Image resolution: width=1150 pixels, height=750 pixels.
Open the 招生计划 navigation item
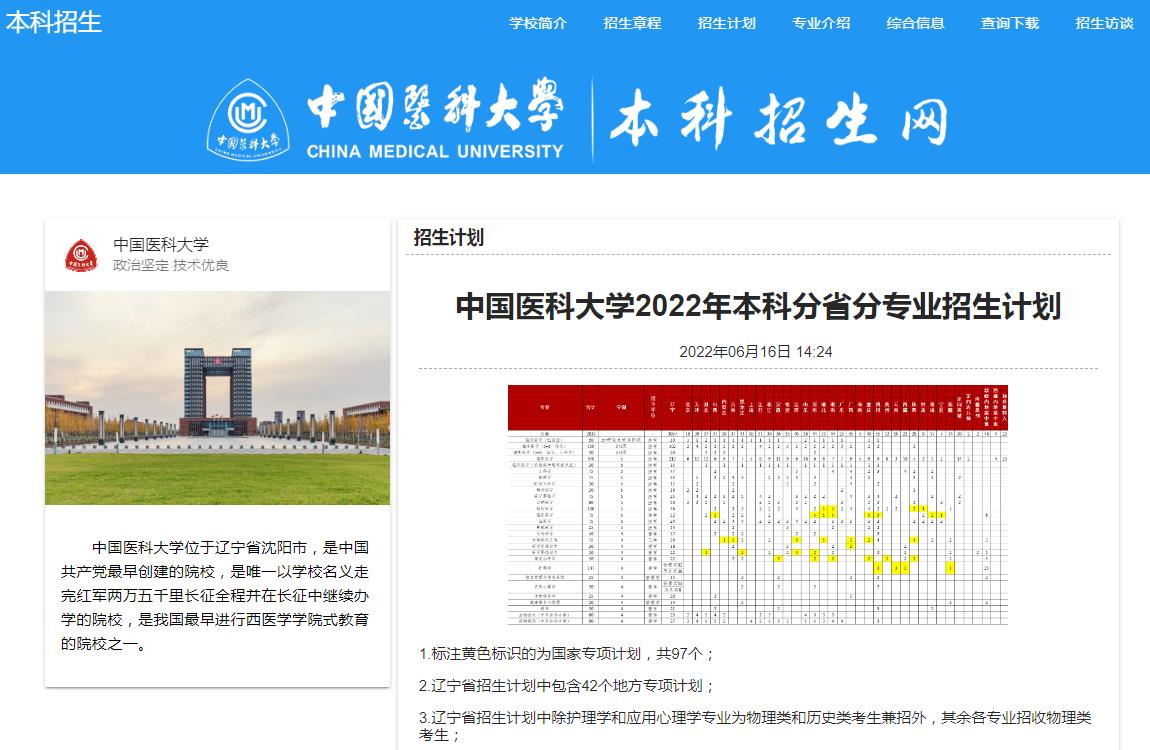pos(727,23)
